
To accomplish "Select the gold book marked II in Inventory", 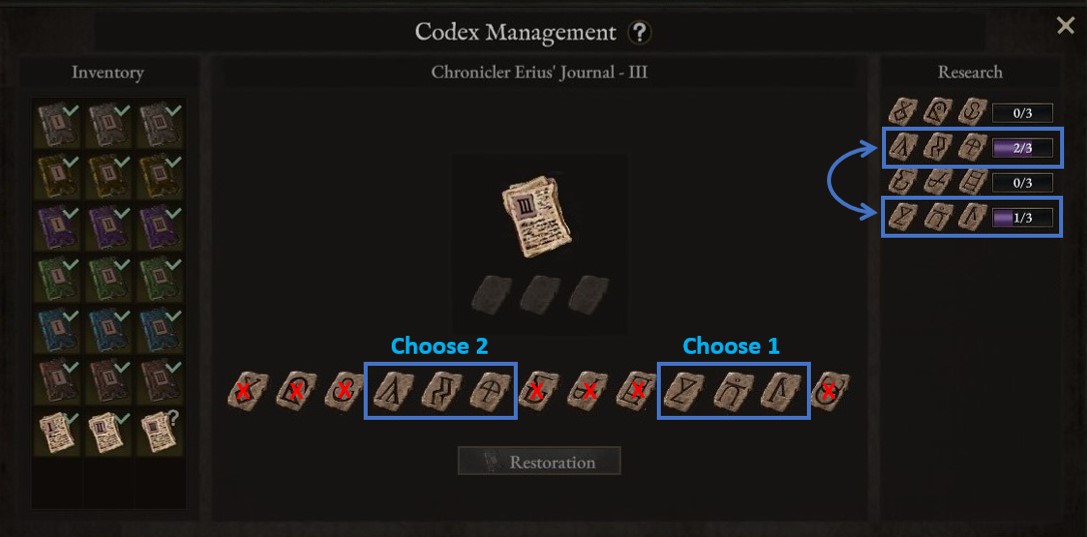I will point(109,176).
